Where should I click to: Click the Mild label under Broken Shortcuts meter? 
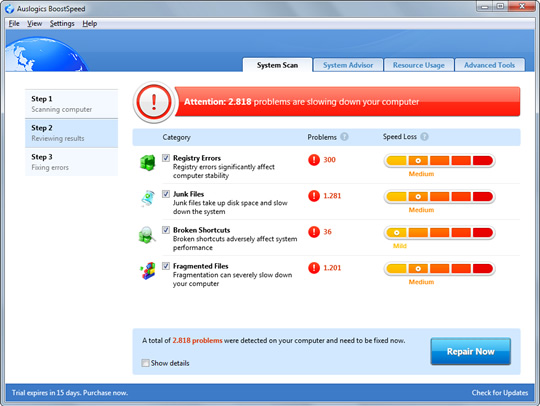[400, 246]
